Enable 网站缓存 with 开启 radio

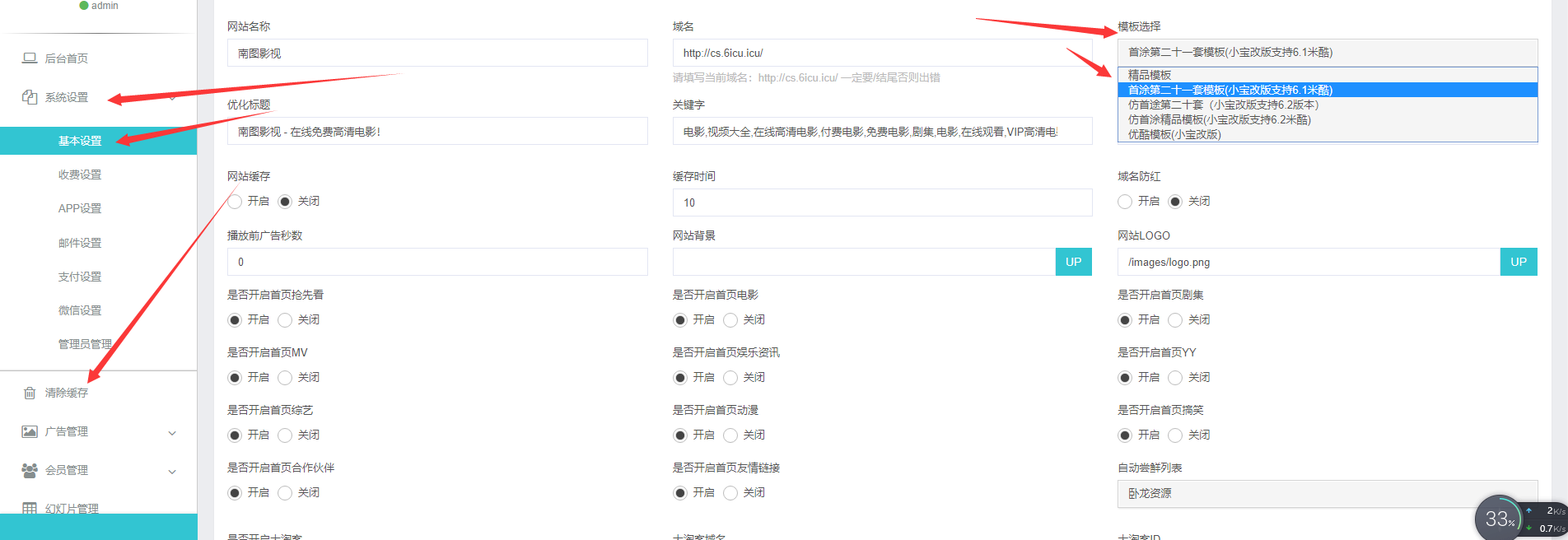tap(236, 202)
